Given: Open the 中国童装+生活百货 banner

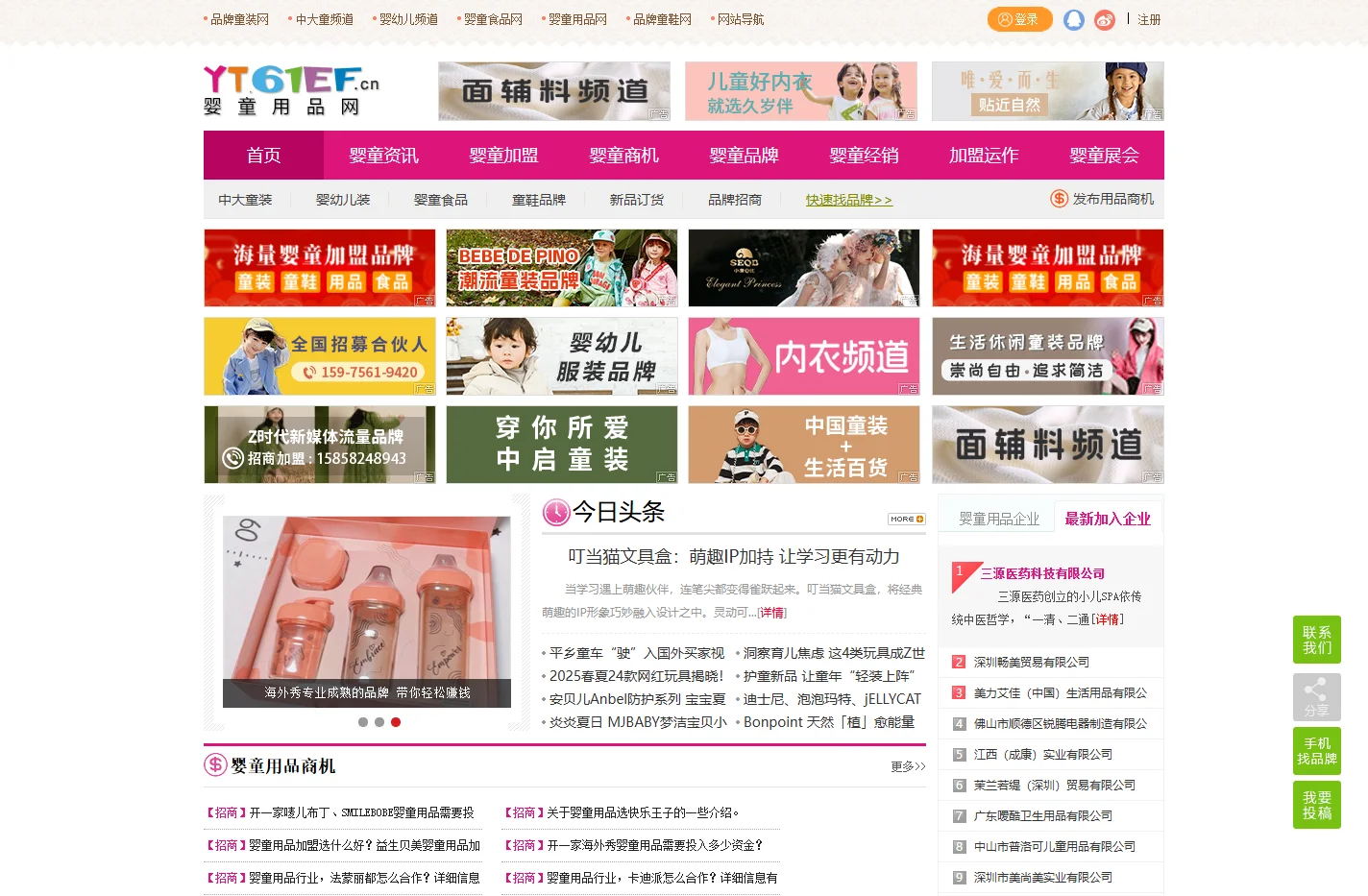Looking at the screenshot, I should [804, 445].
